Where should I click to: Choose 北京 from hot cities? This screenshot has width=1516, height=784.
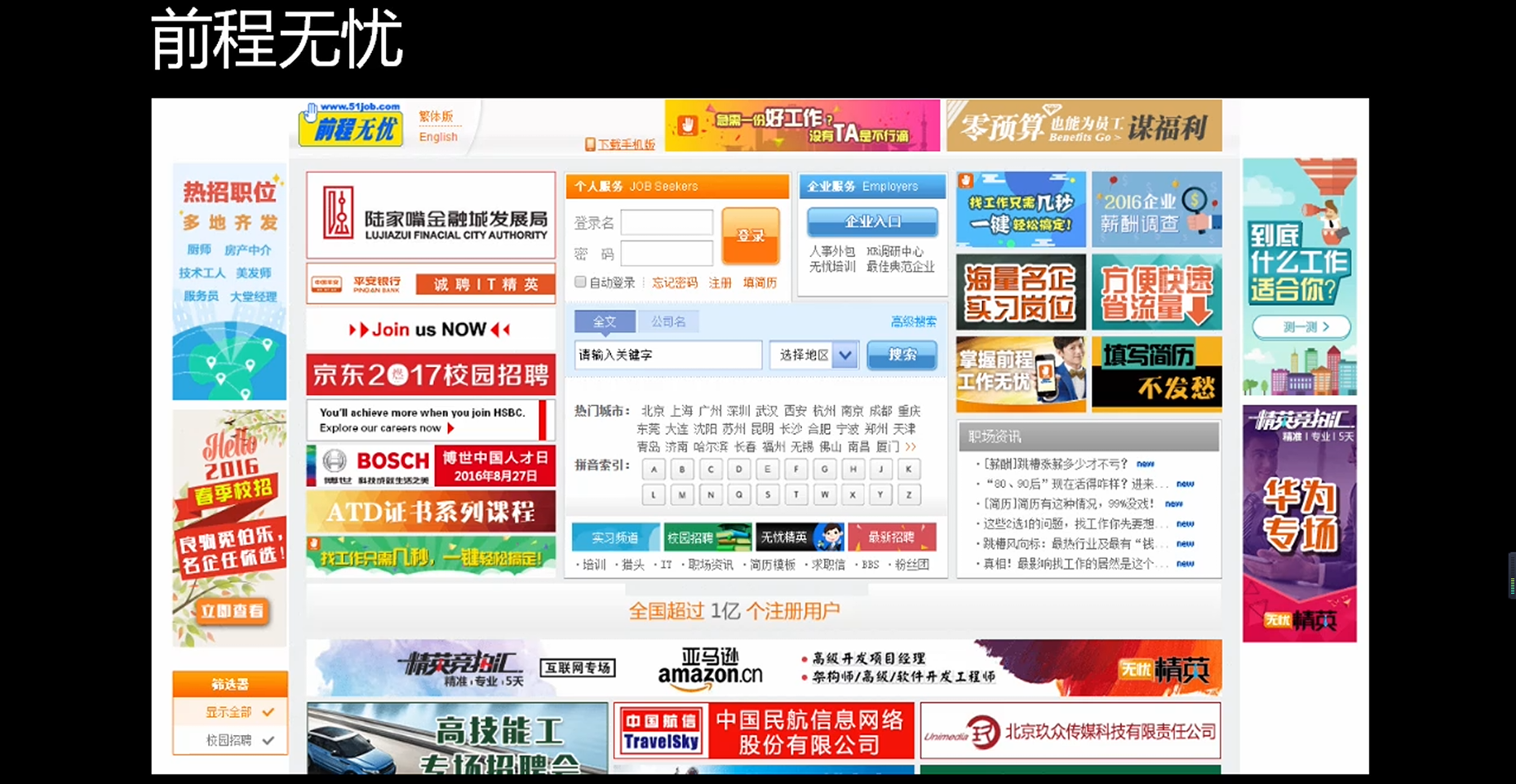tap(653, 410)
